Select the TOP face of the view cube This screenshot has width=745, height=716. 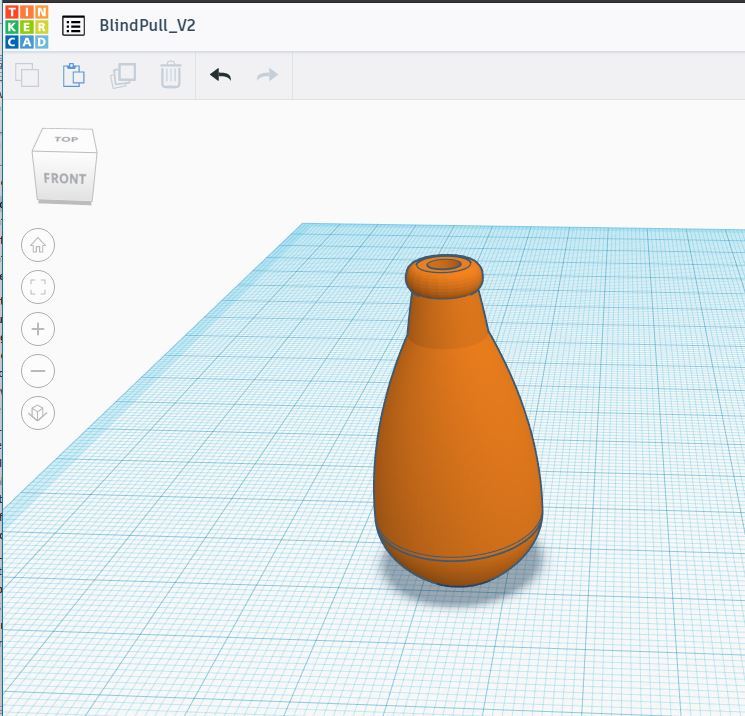(x=66, y=140)
